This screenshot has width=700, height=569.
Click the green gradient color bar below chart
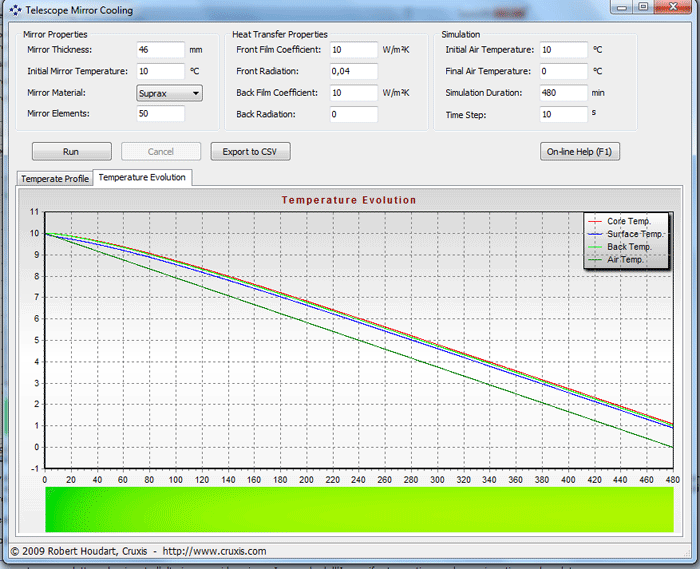[x=359, y=510]
